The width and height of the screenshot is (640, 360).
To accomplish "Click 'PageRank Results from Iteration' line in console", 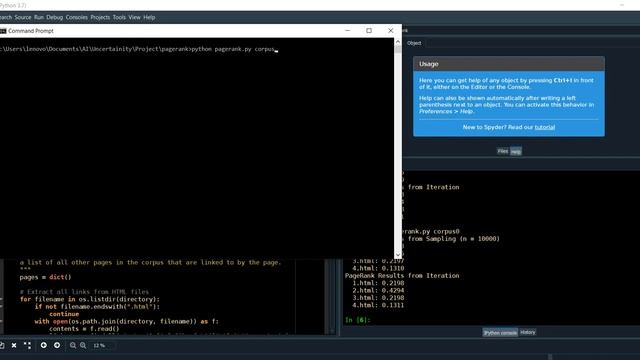I will pos(402,276).
